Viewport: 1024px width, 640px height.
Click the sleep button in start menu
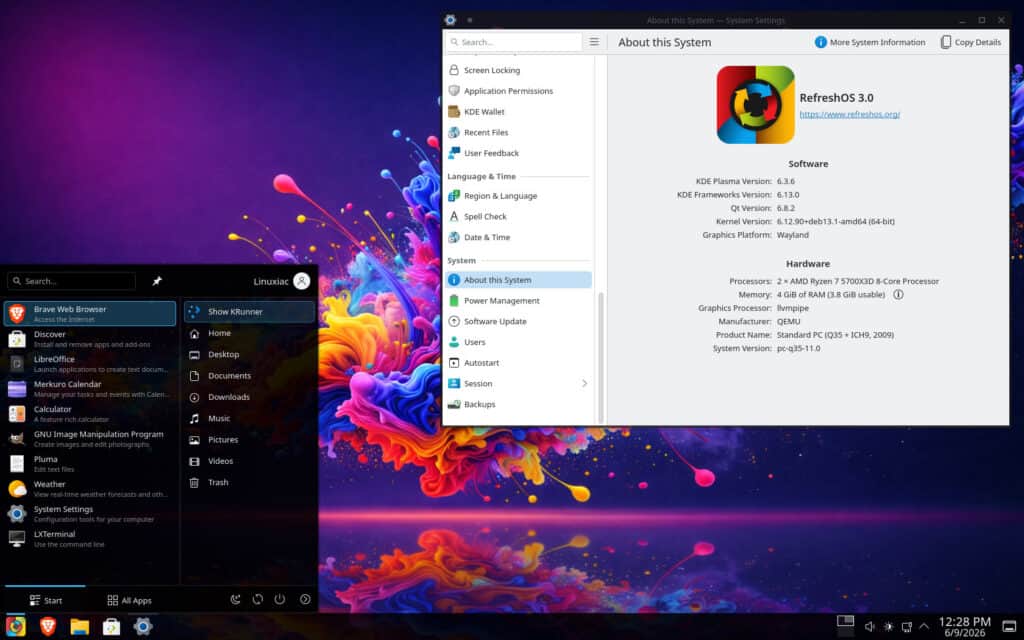[236, 600]
